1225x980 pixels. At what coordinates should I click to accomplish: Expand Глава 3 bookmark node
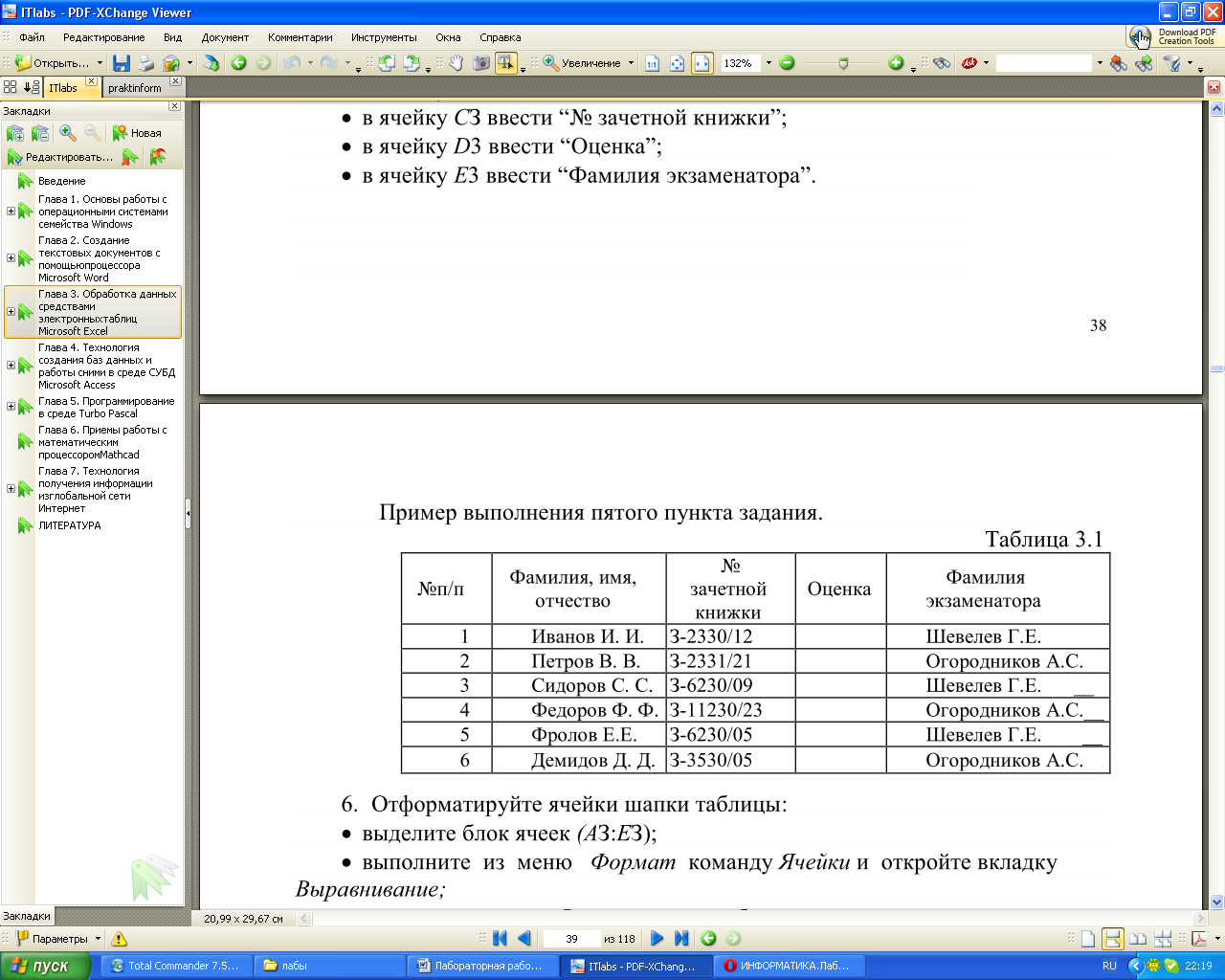(11, 312)
